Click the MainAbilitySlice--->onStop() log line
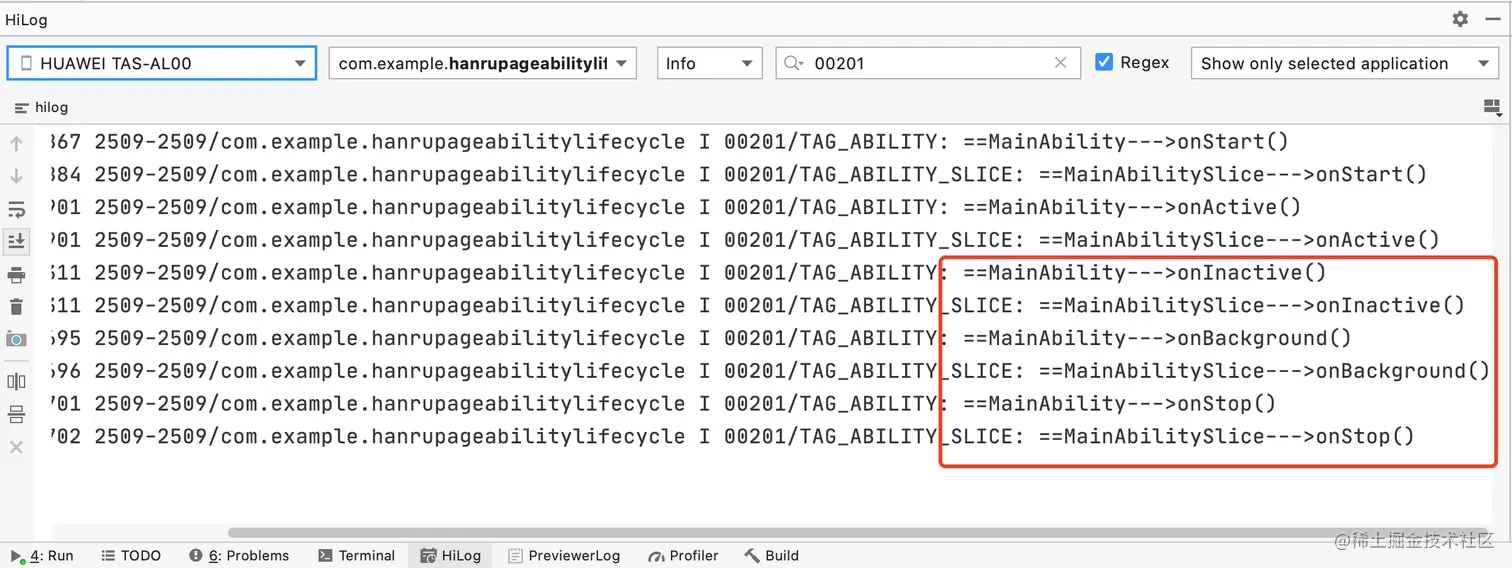 (x=733, y=437)
